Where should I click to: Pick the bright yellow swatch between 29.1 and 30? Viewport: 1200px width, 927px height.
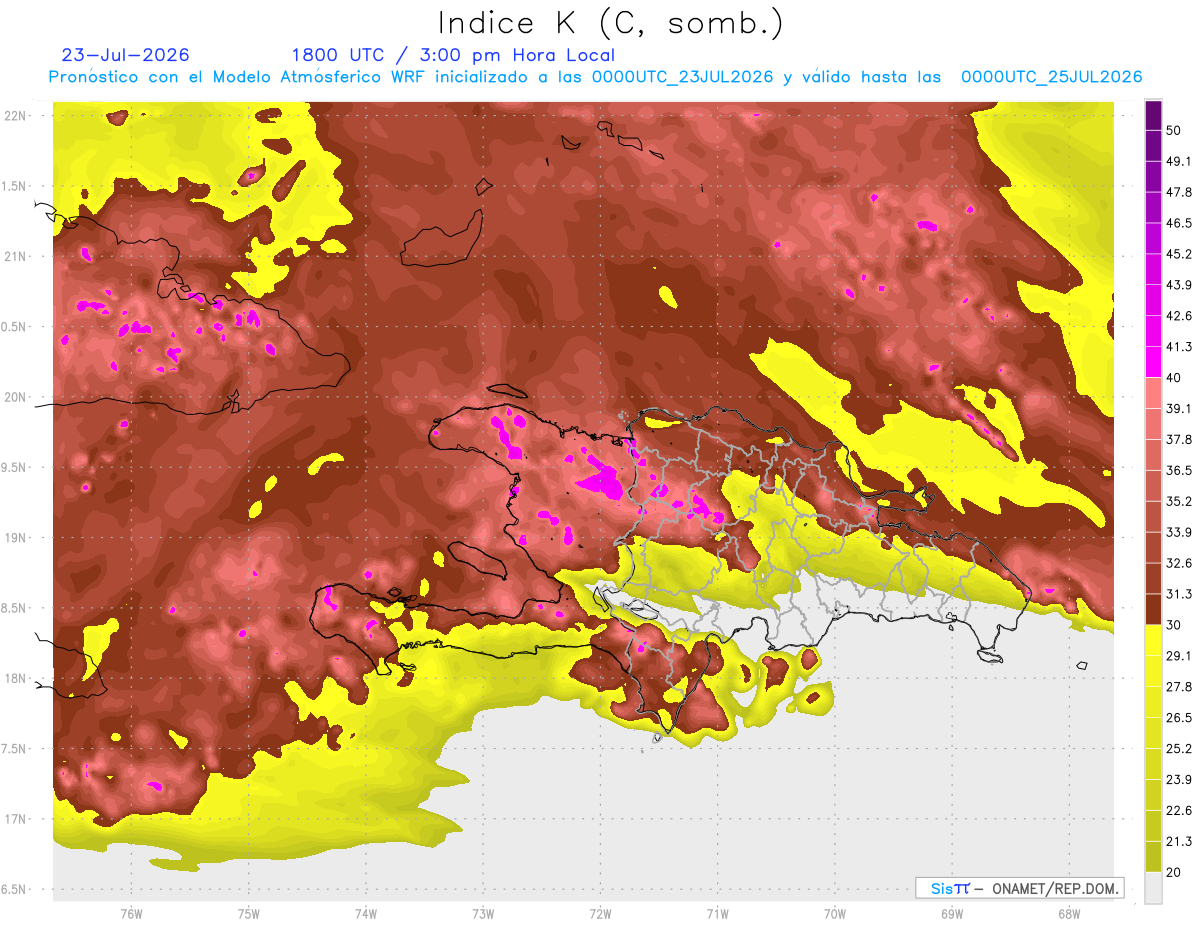point(1153,639)
